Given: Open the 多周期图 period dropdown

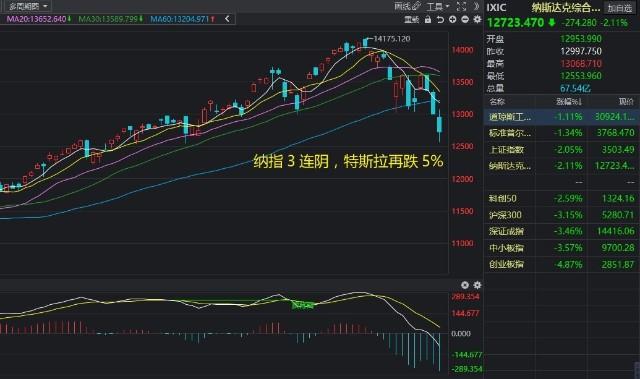Looking at the screenshot, I should (28, 6).
